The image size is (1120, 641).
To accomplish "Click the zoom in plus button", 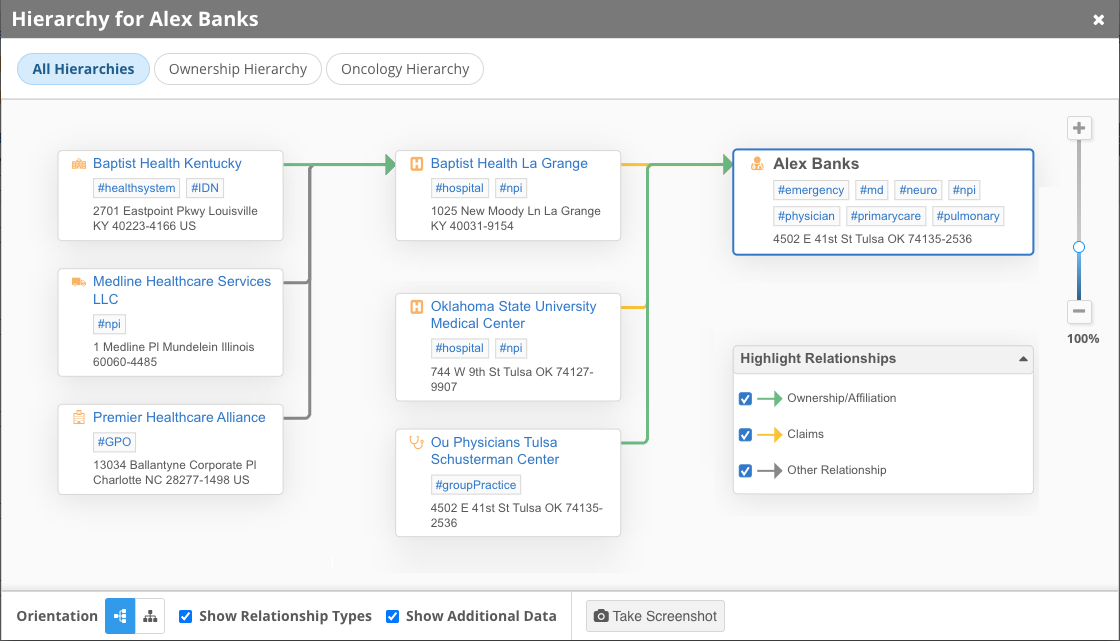I will click(1079, 128).
